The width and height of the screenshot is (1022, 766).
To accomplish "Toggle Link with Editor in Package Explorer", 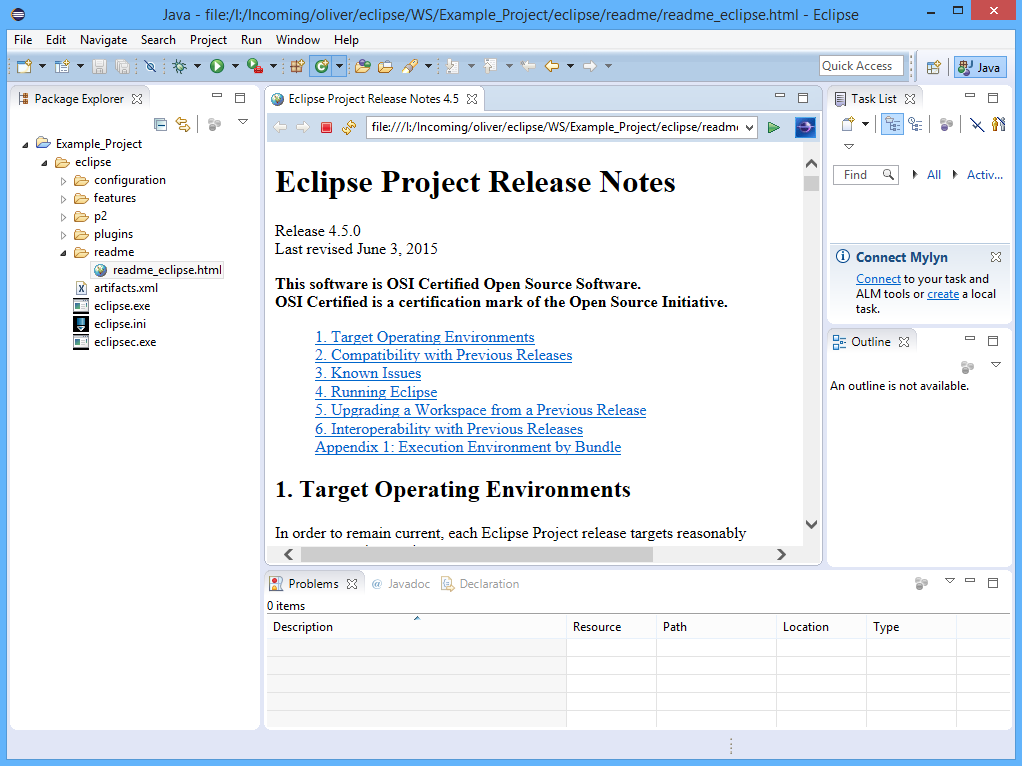I will (183, 125).
